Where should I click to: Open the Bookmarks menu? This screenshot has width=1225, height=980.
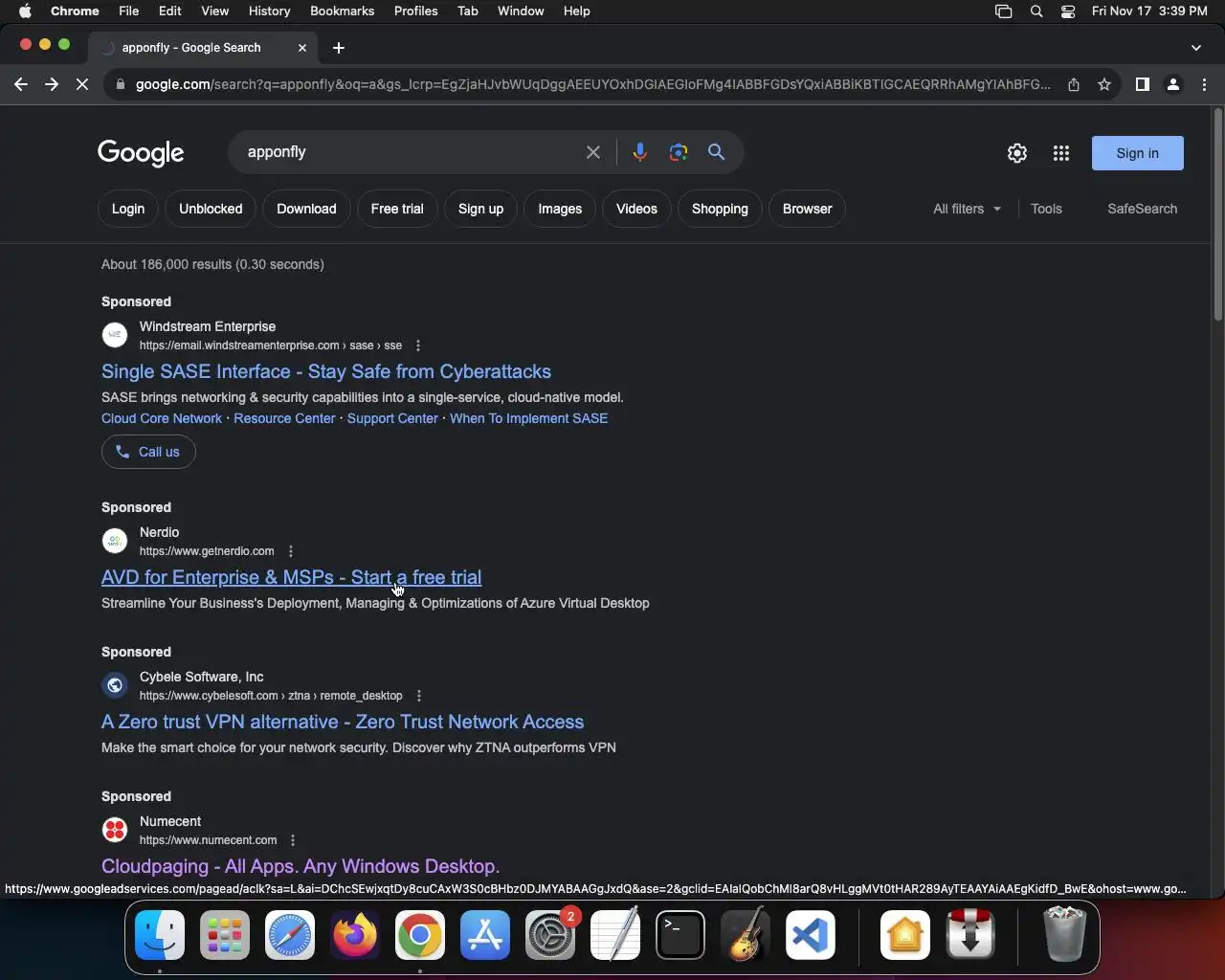[x=342, y=11]
